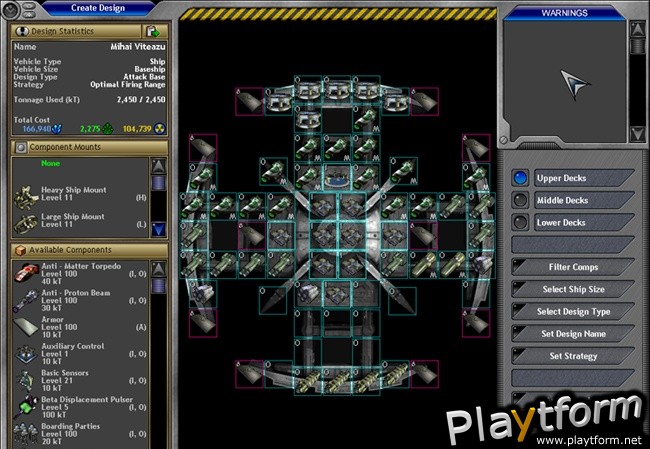
Task: Open Select Design Type
Action: (x=573, y=311)
